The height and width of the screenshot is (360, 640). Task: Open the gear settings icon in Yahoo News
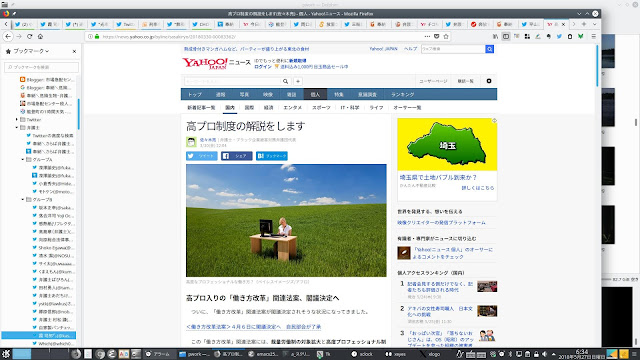[489, 81]
